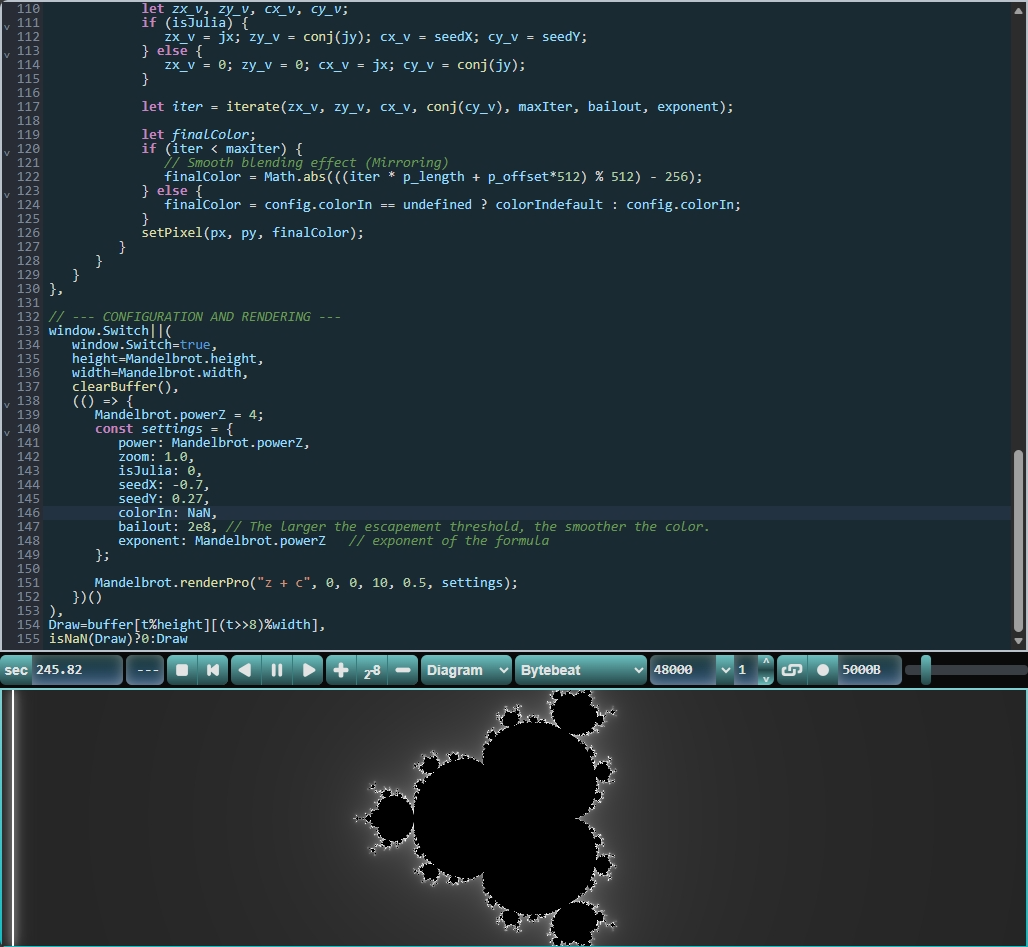
Task: Collapse the arrow function fold at line 138
Action: click(x=8, y=401)
